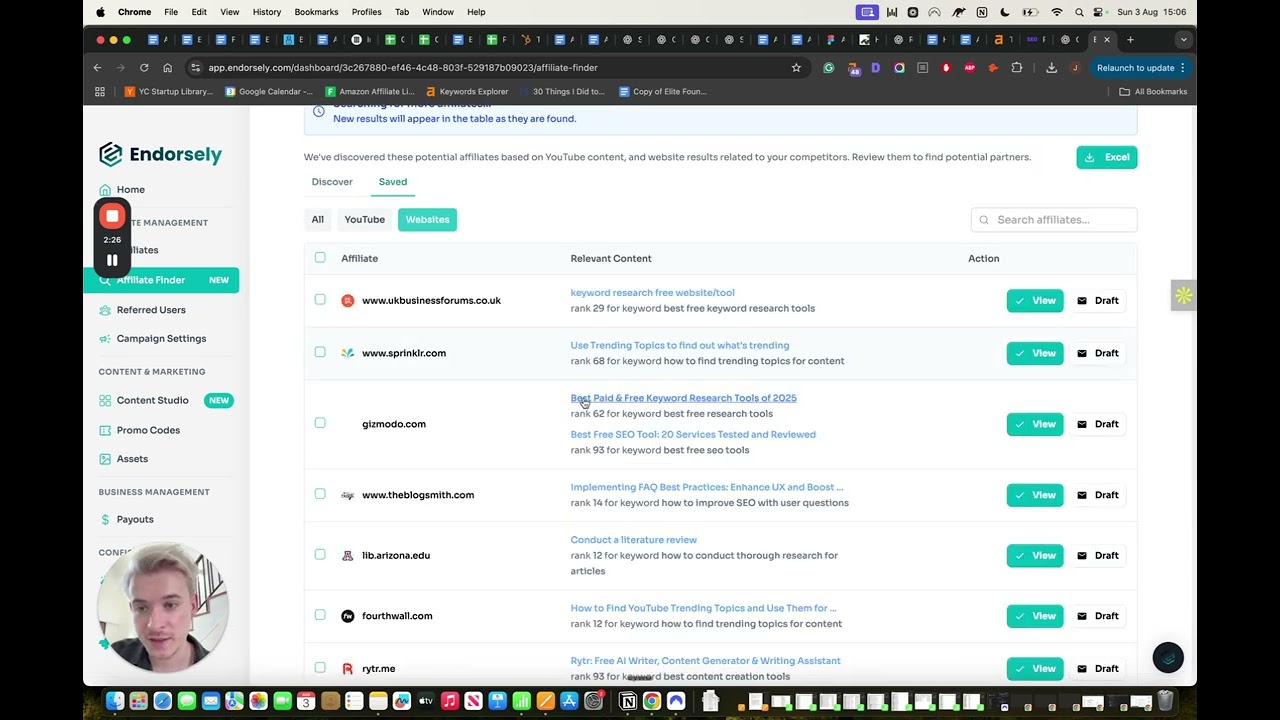Expand Chrome tab search dropdown
The image size is (1280, 720).
(1183, 40)
